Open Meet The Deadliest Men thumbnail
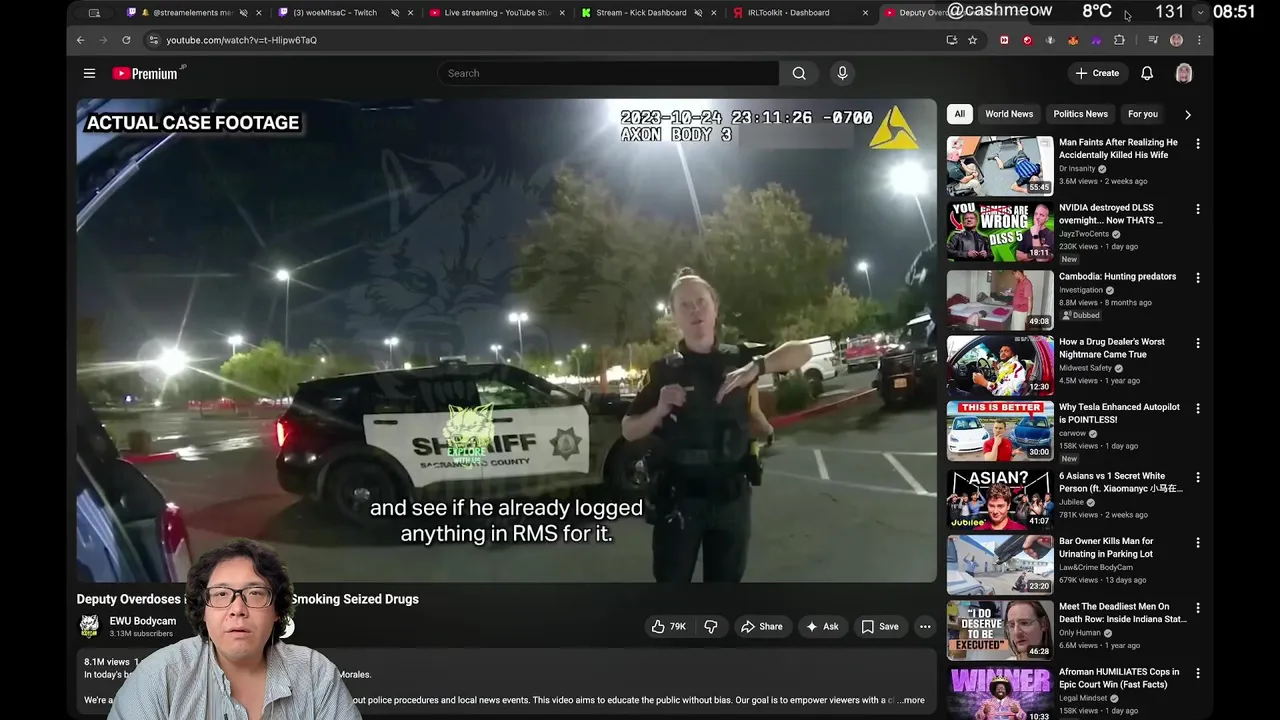1280x720 pixels. [x=1000, y=629]
